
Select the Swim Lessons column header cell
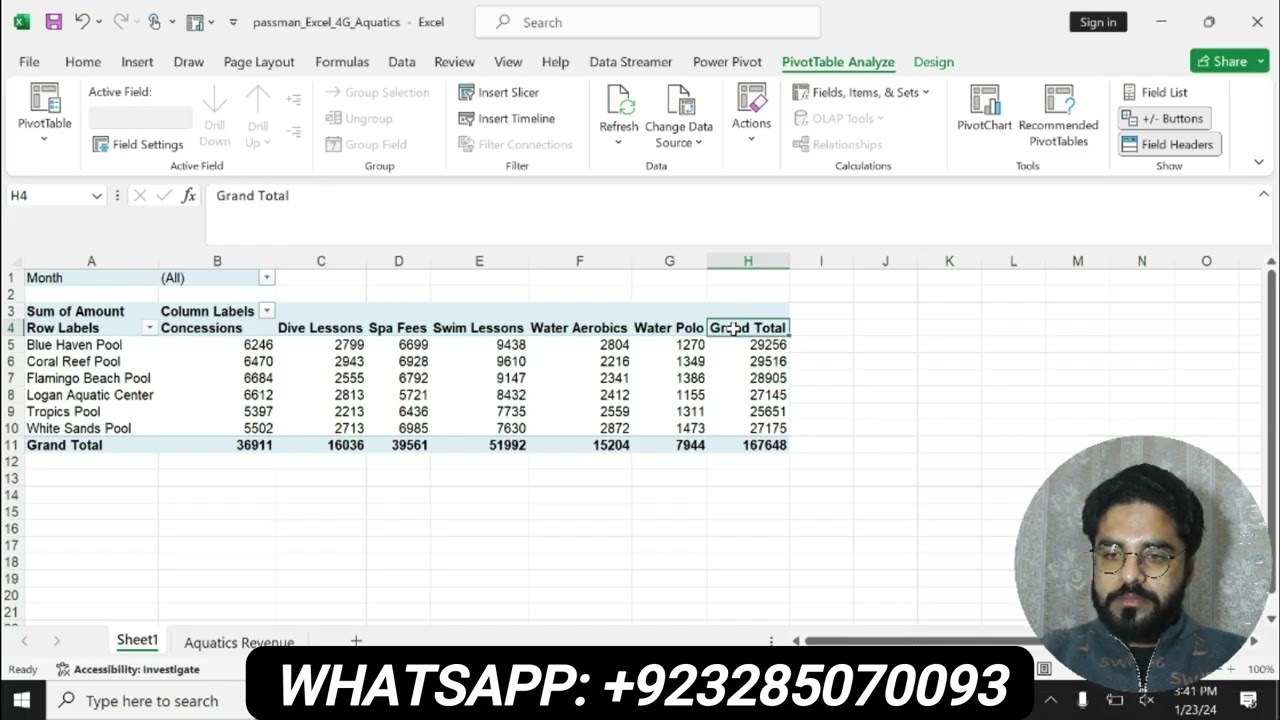click(478, 328)
